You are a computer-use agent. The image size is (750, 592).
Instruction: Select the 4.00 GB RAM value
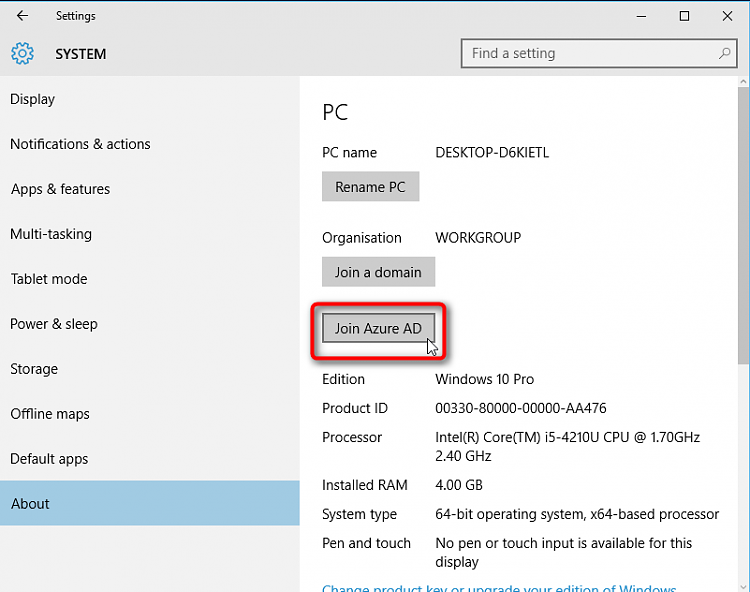click(x=459, y=485)
